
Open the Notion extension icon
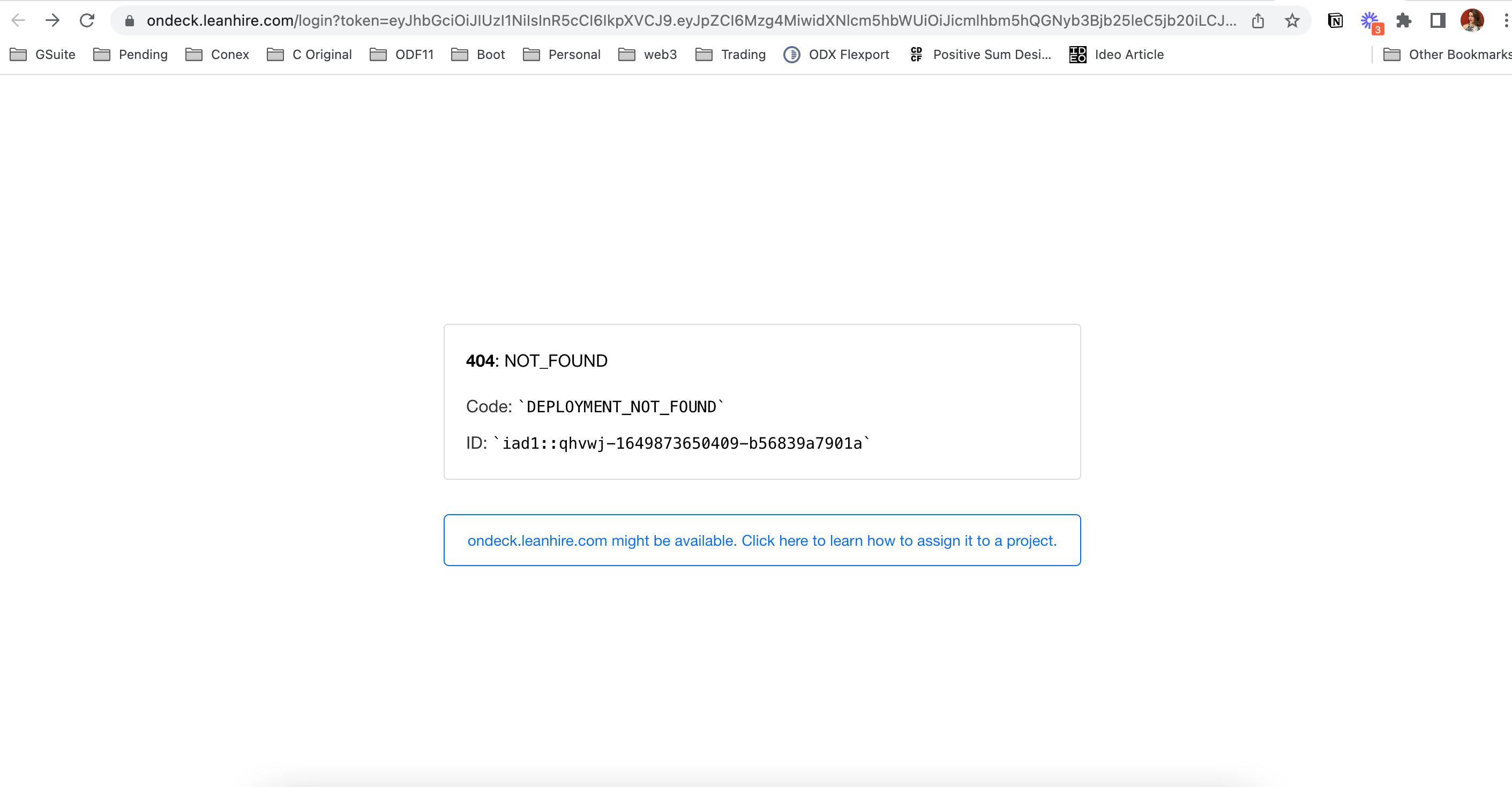pyautogui.click(x=1335, y=21)
